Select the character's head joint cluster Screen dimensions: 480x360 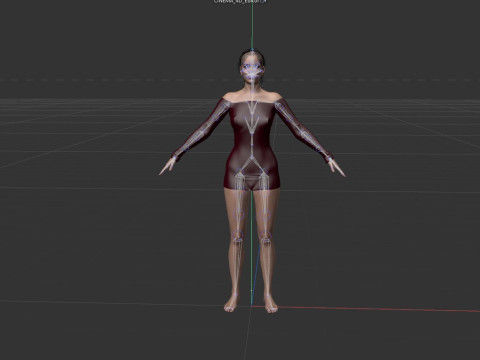tap(252, 71)
